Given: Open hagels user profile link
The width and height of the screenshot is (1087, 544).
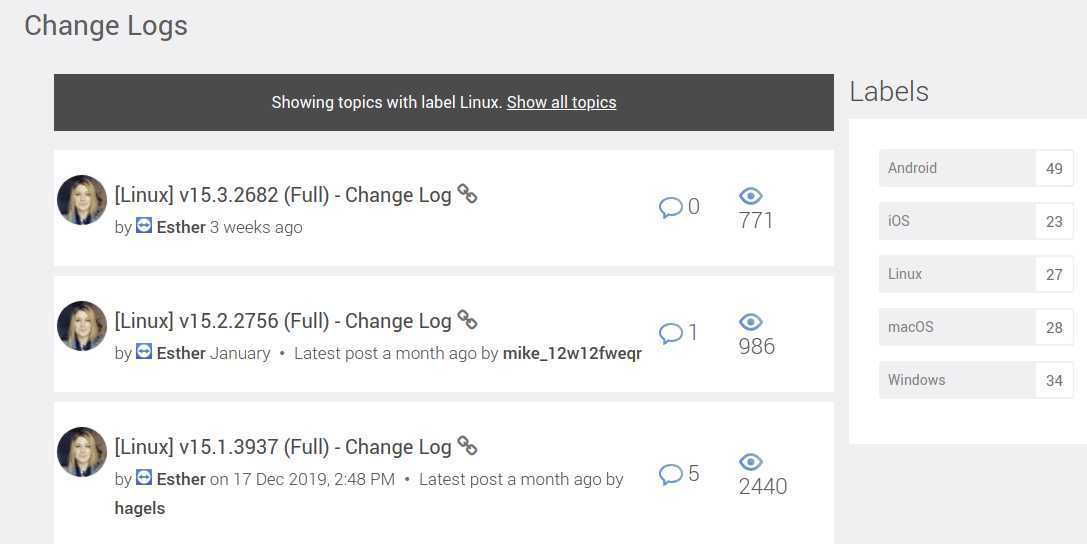Looking at the screenshot, I should (x=140, y=508).
